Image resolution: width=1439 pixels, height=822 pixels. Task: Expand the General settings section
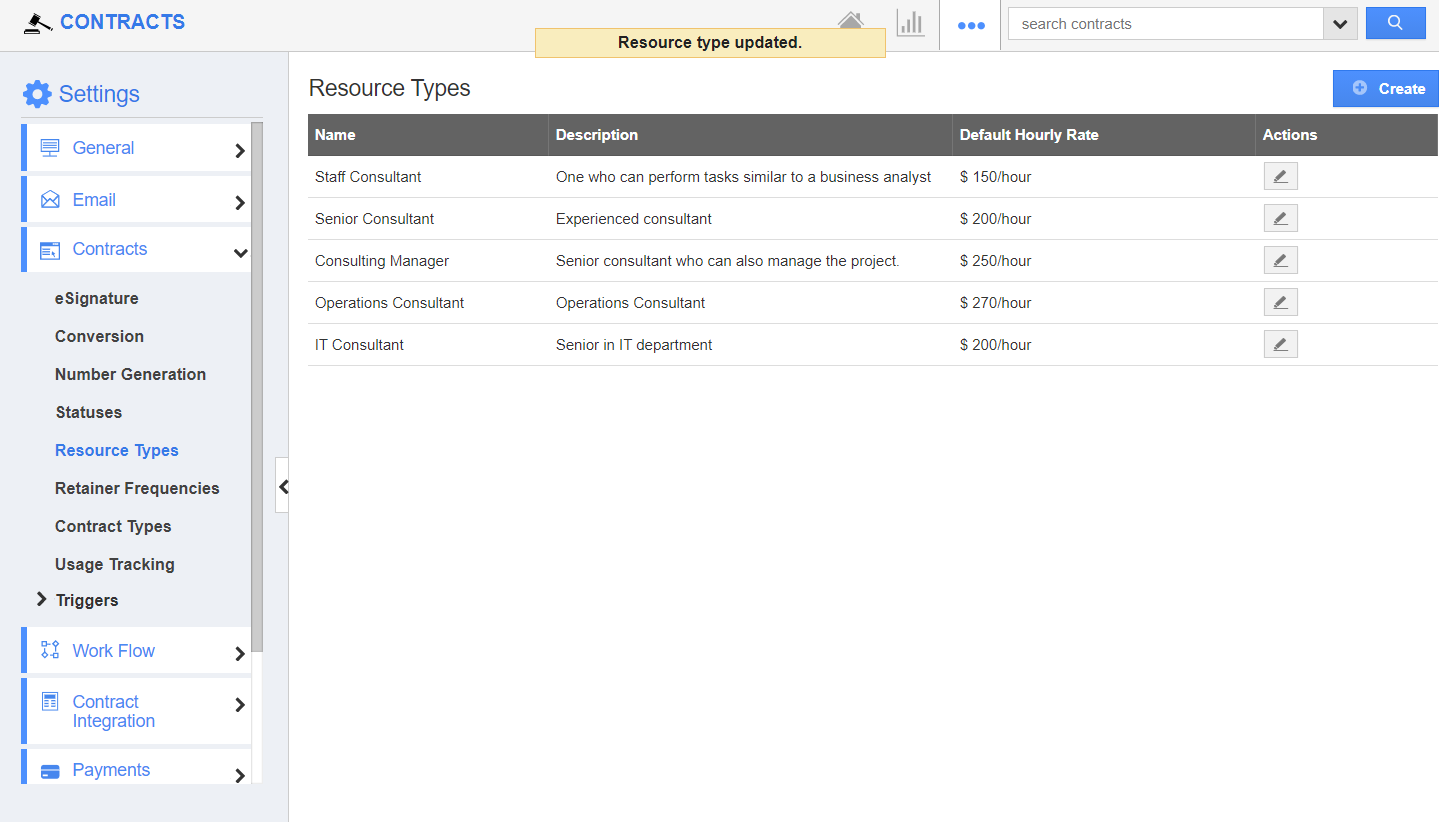(239, 151)
